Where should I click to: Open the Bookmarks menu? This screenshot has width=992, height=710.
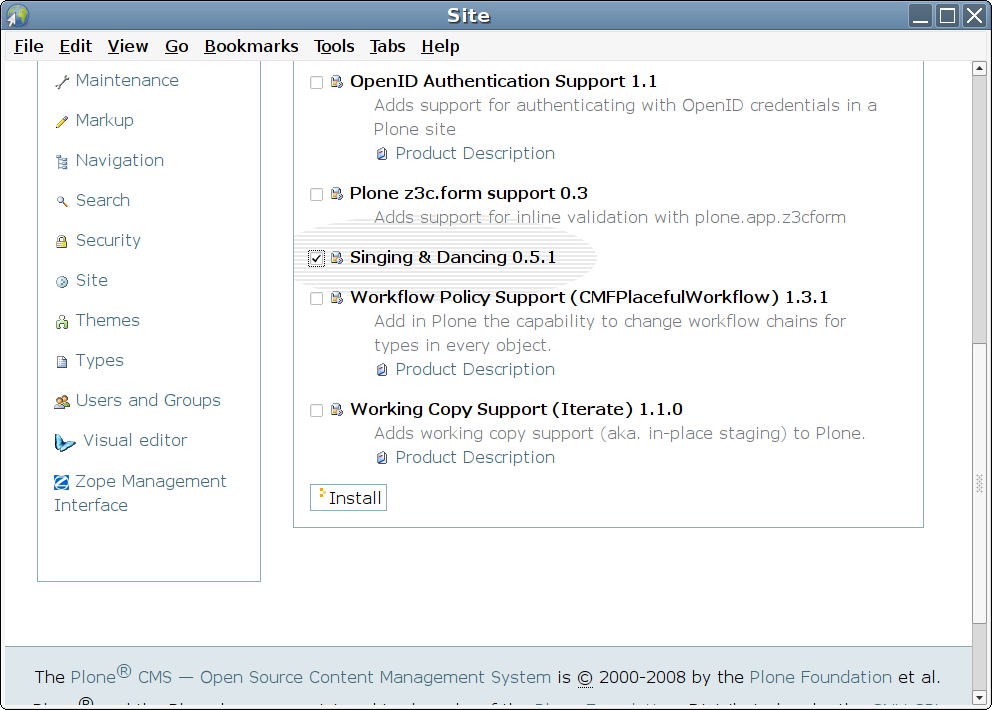coord(251,46)
